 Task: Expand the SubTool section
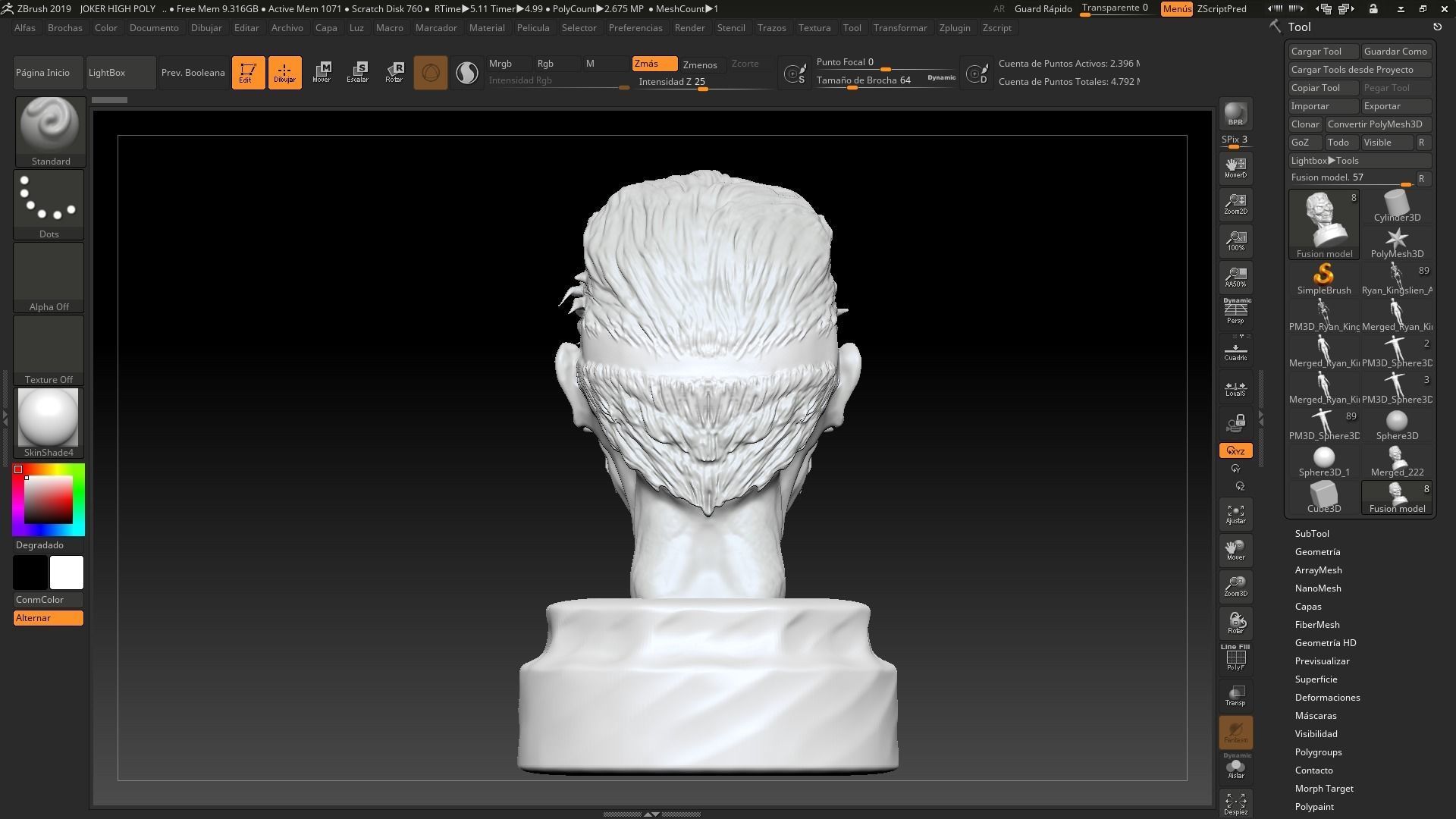tap(1312, 534)
